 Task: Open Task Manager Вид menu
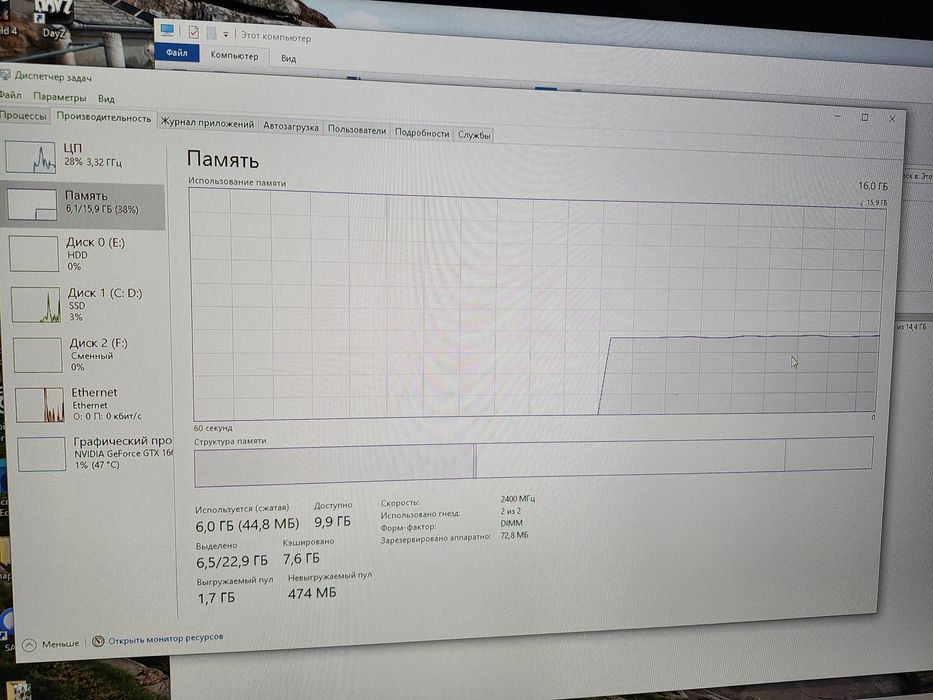107,98
